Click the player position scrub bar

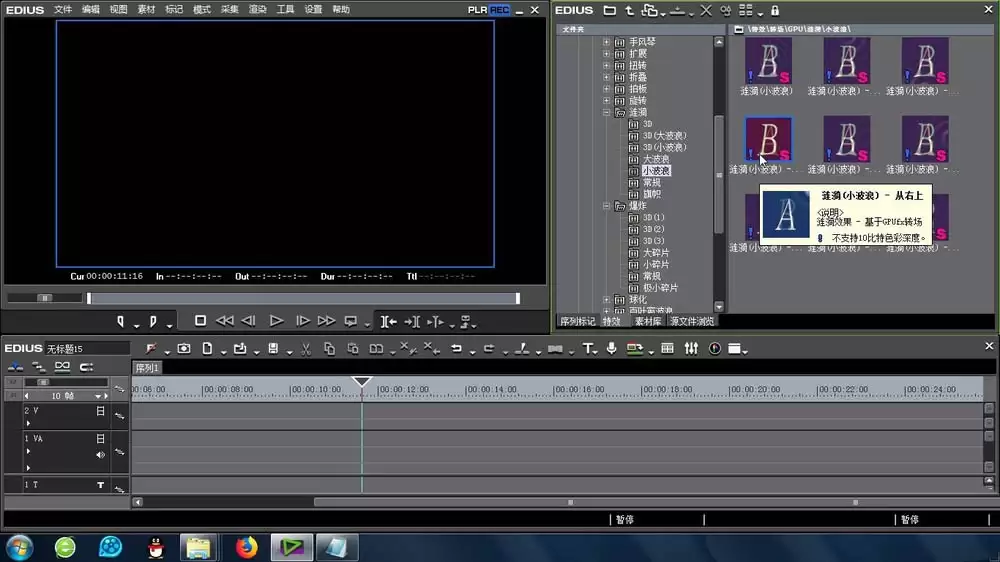click(303, 298)
